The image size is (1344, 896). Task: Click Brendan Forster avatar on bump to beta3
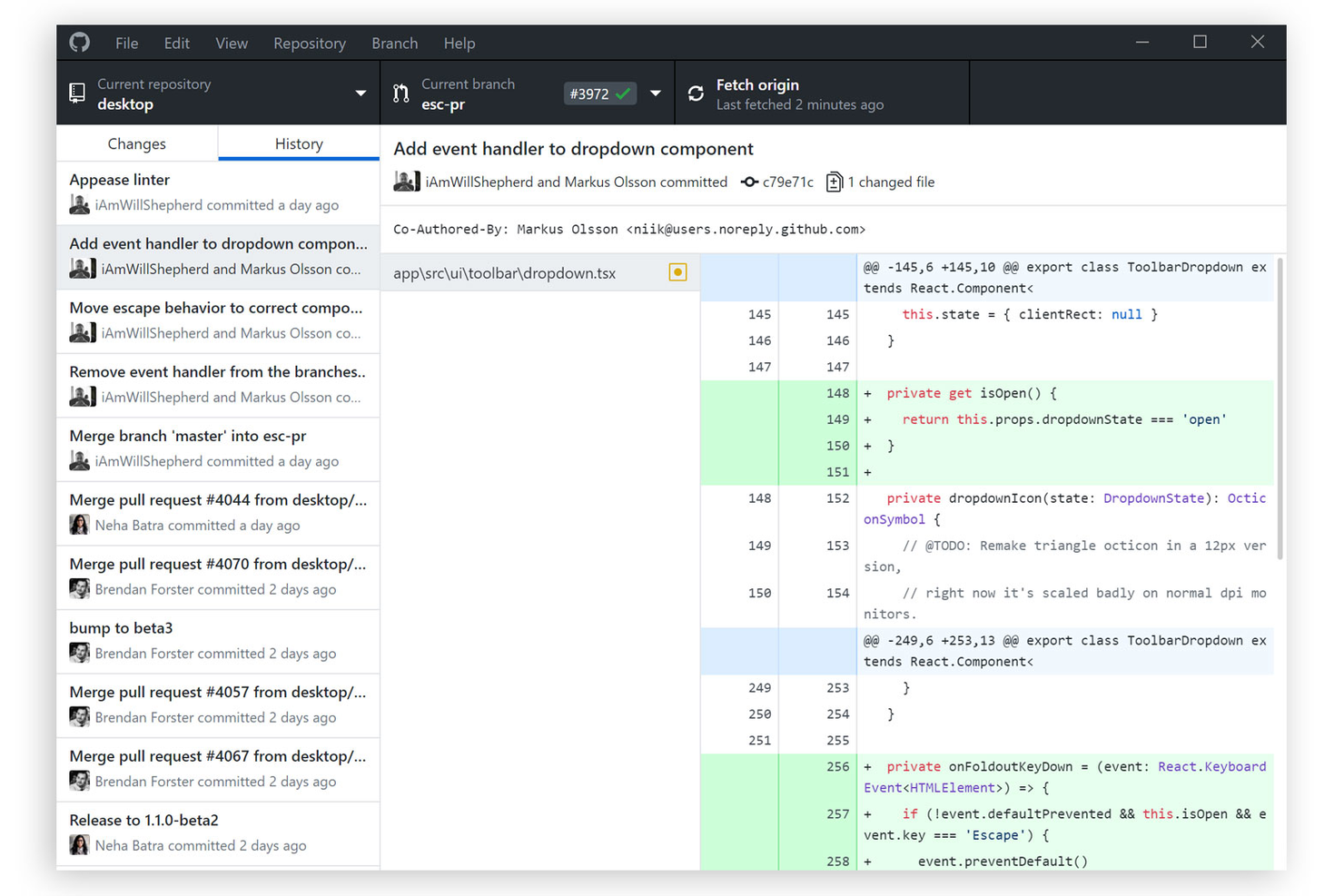pyautogui.click(x=79, y=653)
